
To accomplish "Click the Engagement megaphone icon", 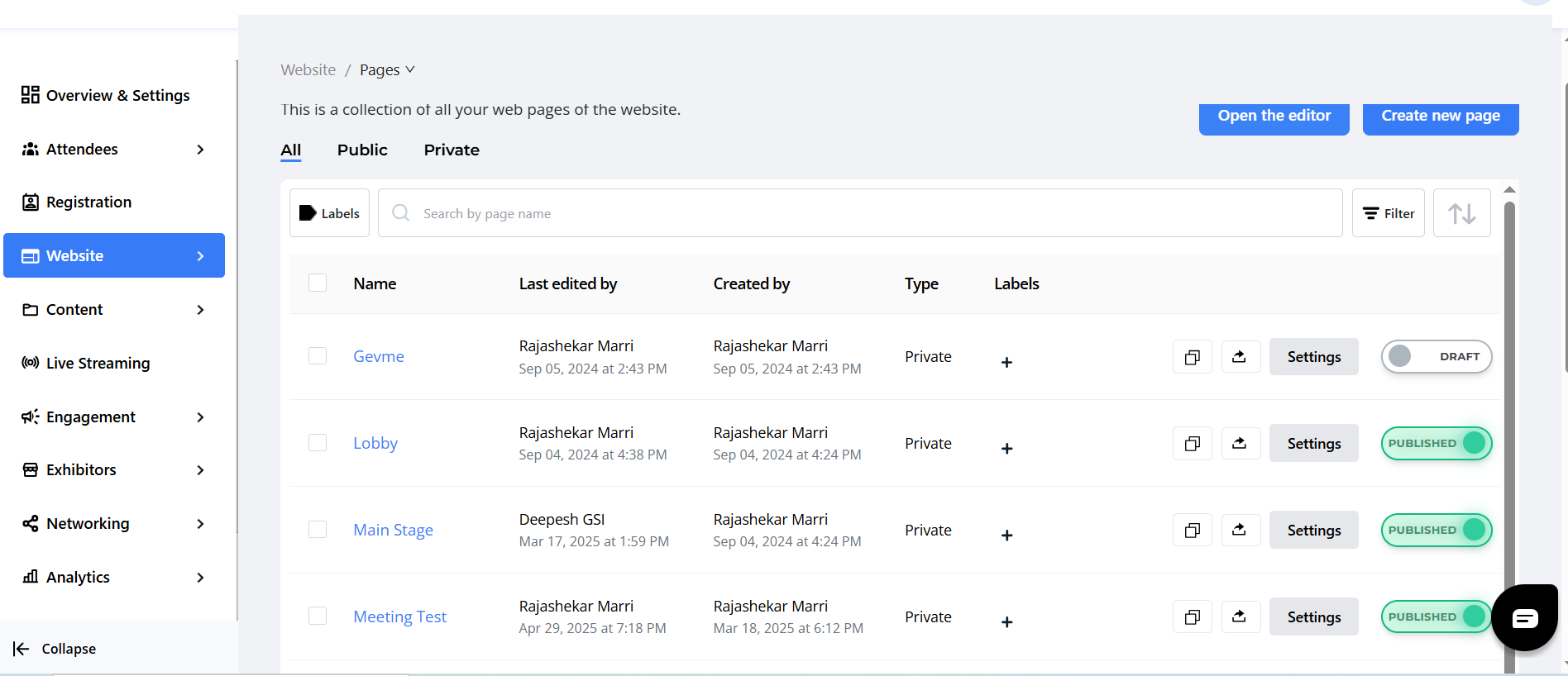I will [31, 417].
